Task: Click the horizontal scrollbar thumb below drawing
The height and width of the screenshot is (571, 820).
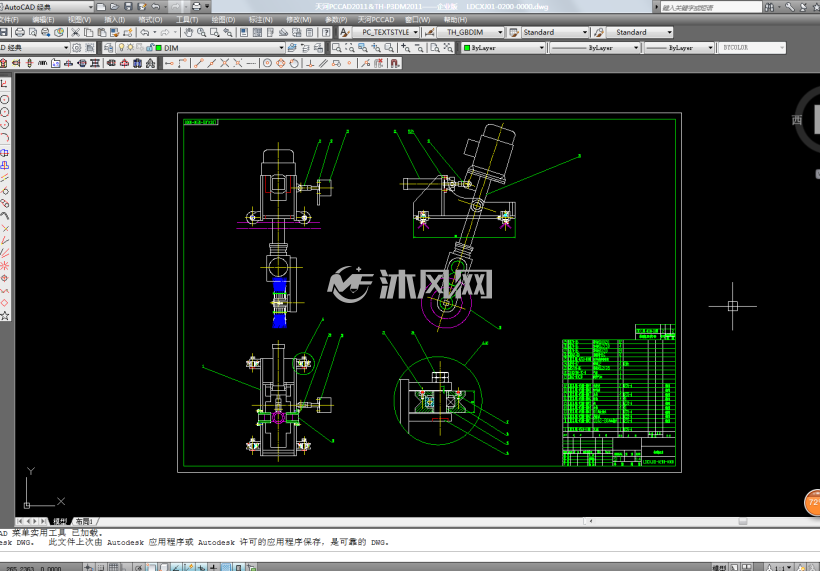Action: pyautogui.click(x=742, y=521)
